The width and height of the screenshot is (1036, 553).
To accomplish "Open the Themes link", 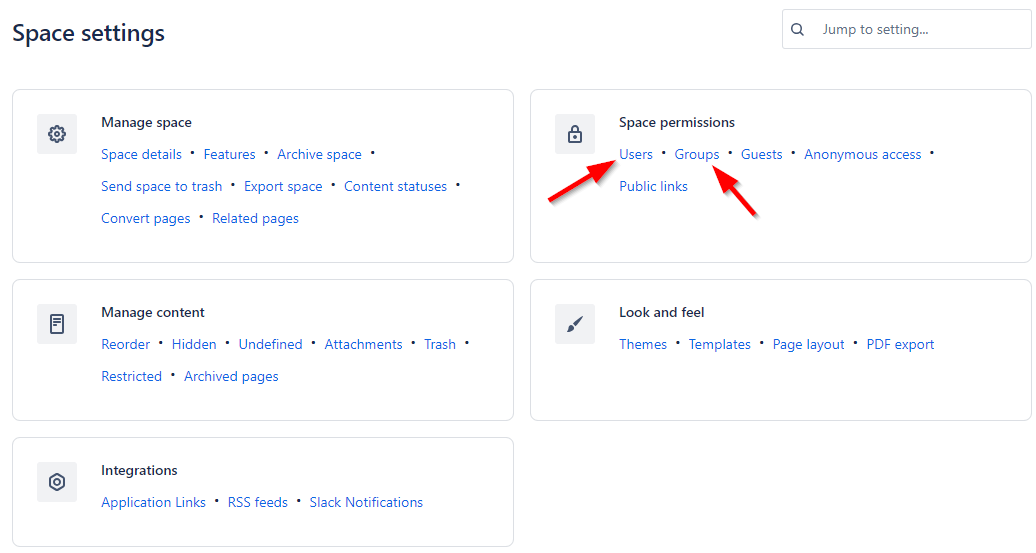I will [643, 344].
